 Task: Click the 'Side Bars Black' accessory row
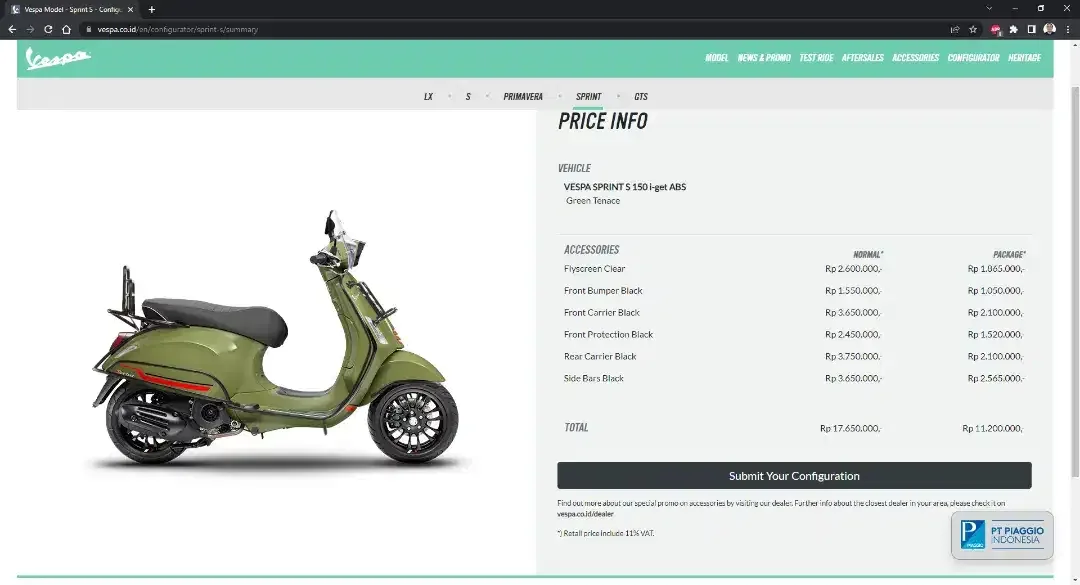point(793,378)
